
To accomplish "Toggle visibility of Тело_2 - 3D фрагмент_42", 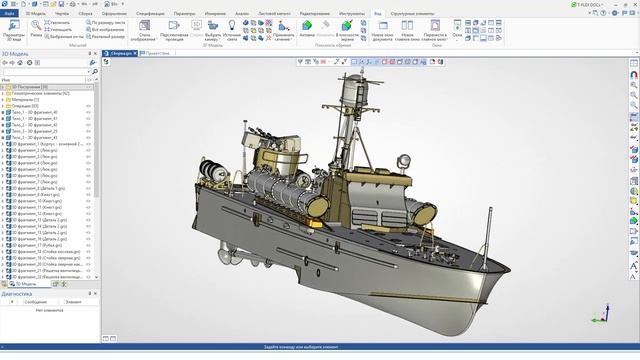I will [x=88, y=125].
